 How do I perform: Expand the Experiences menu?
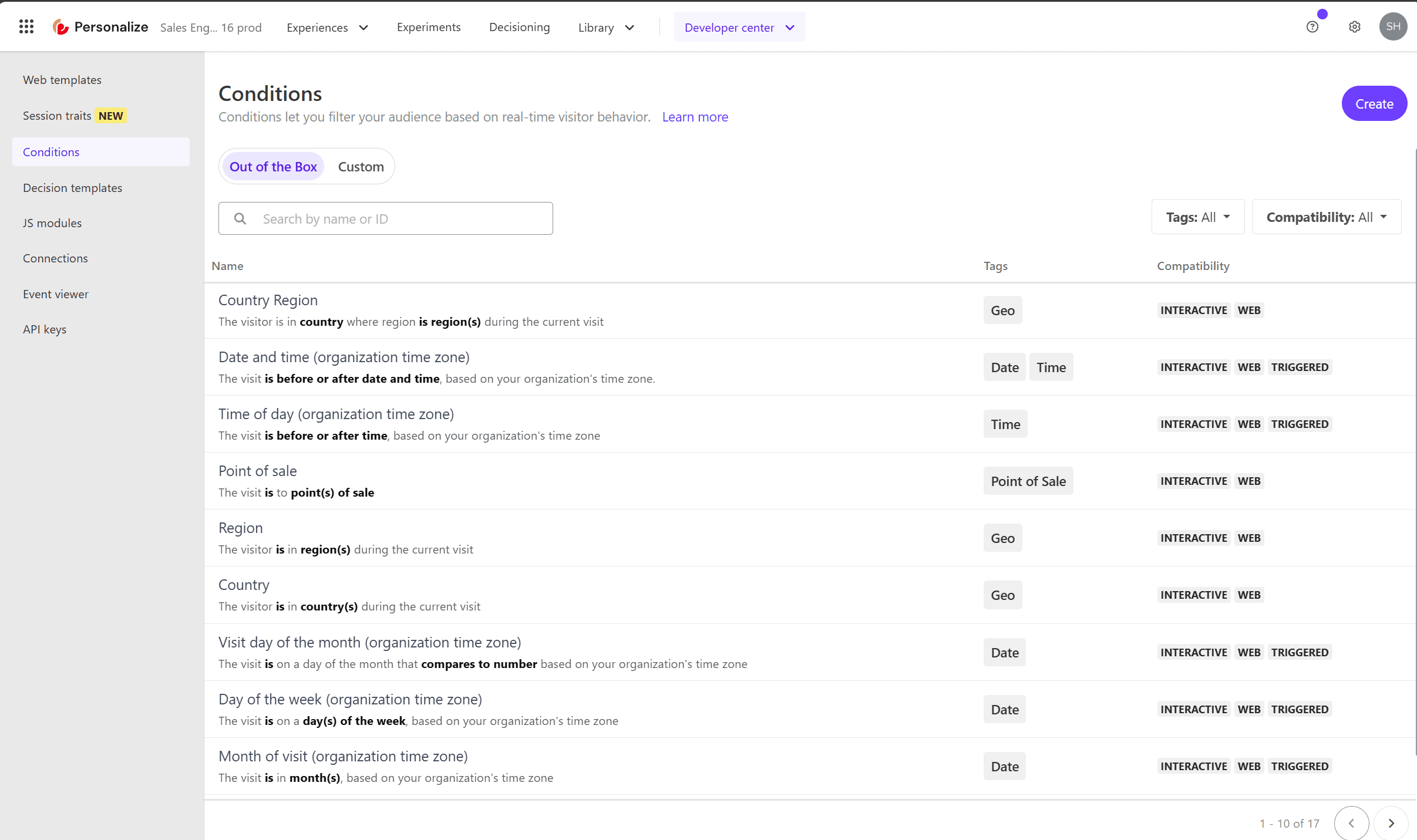point(327,28)
